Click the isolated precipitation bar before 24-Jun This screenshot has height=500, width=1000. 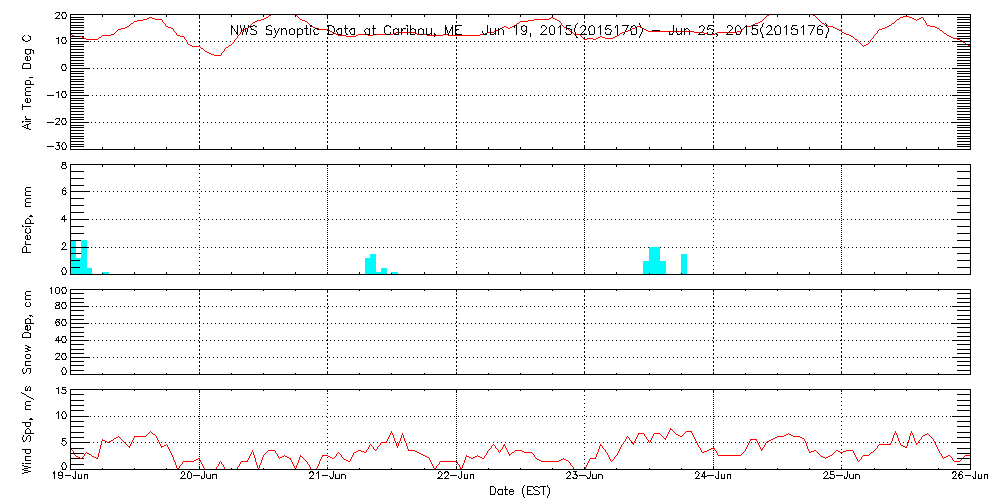[x=684, y=263]
